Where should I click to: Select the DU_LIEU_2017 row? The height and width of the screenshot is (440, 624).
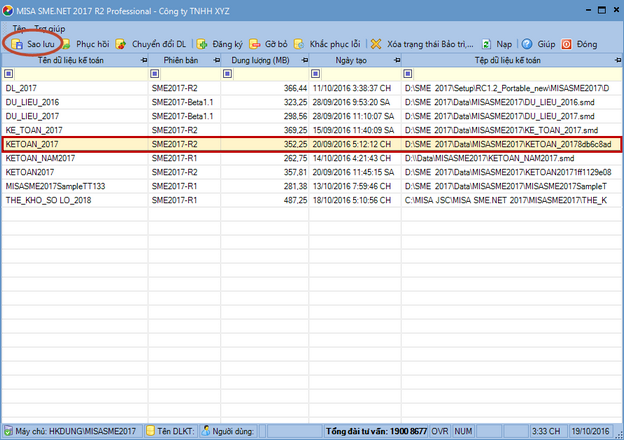pyautogui.click(x=312, y=116)
